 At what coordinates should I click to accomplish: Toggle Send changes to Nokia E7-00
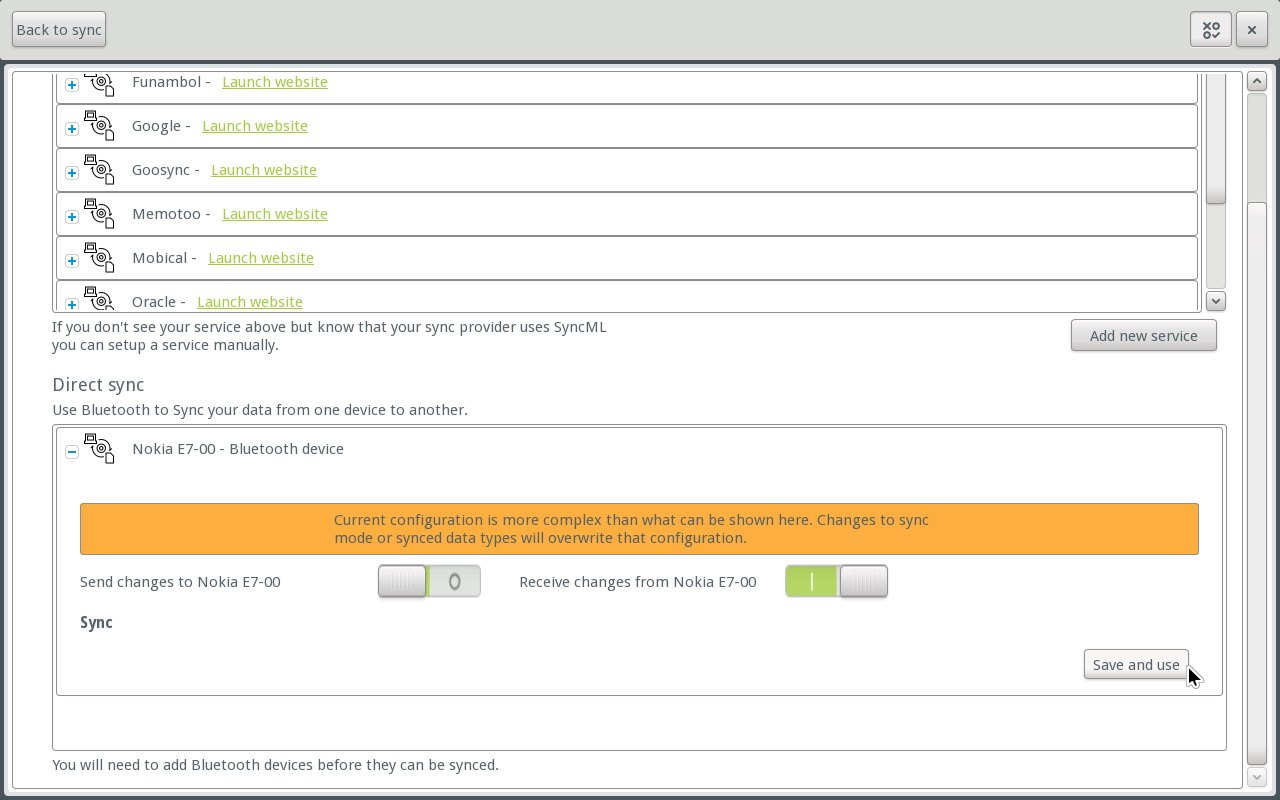tap(429, 581)
